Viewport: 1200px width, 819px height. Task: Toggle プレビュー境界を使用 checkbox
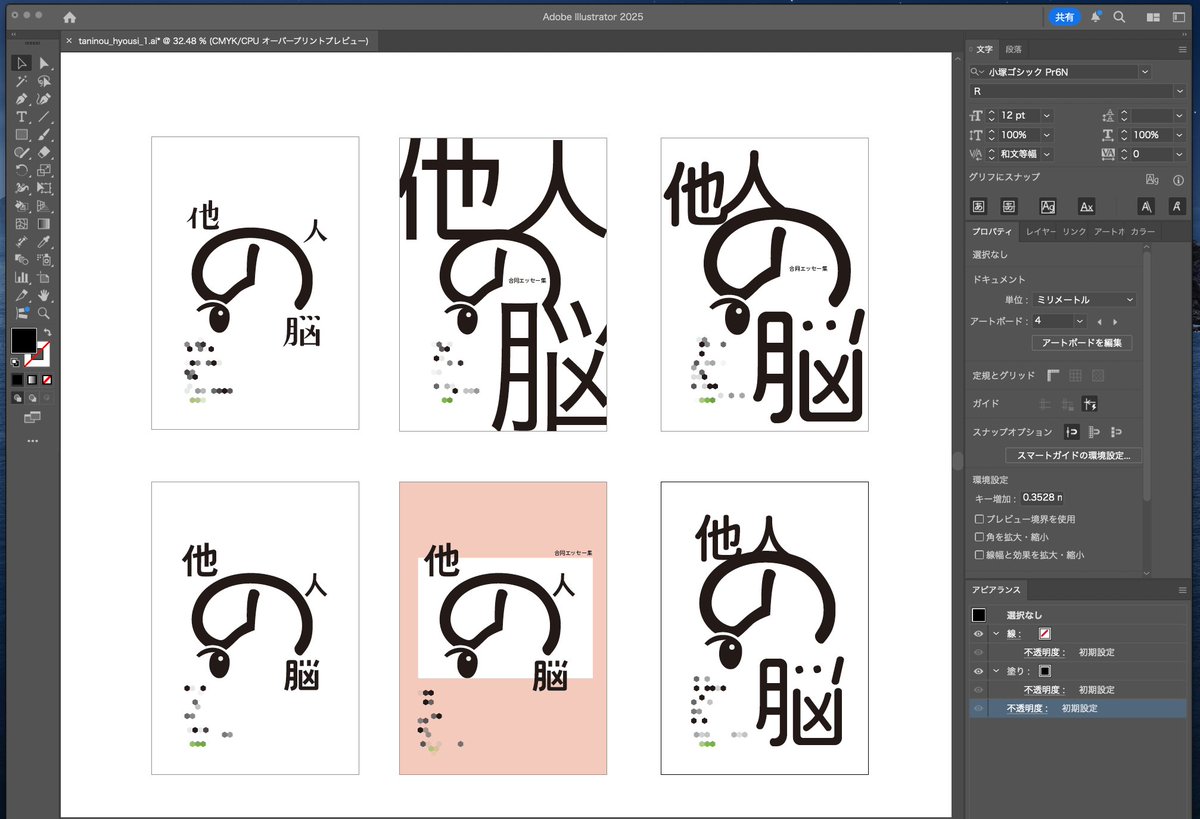pyautogui.click(x=979, y=519)
